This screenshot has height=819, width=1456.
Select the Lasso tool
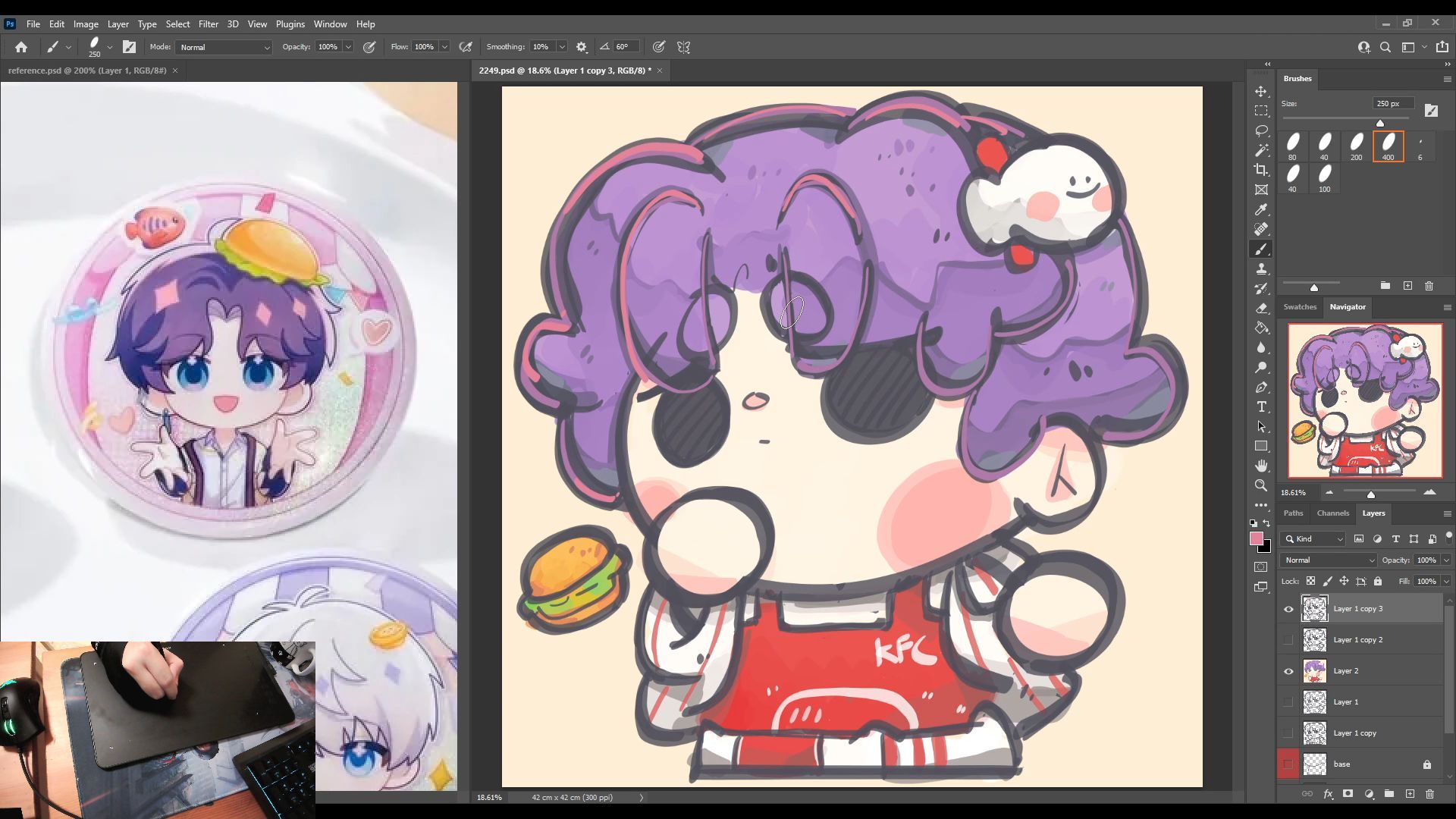point(1261,130)
